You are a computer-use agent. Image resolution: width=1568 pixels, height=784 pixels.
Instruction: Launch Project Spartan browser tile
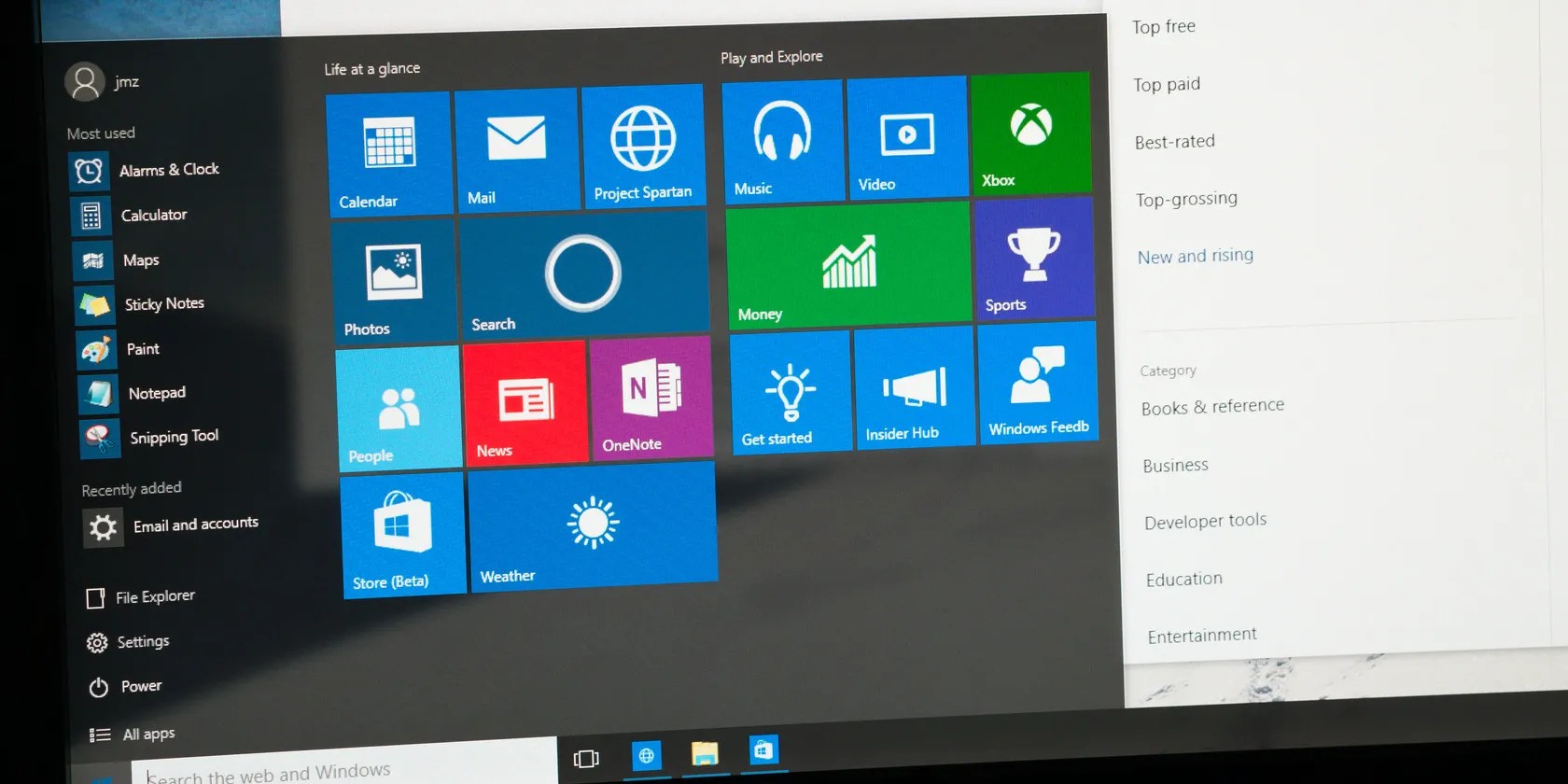643,146
